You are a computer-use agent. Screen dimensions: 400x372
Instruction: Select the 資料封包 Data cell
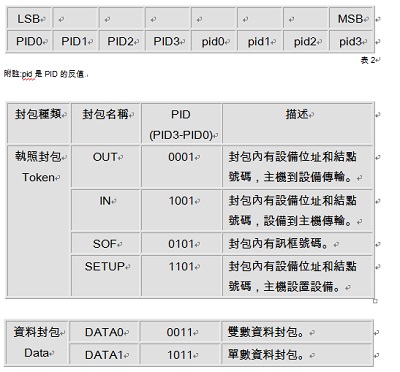tap(37, 343)
